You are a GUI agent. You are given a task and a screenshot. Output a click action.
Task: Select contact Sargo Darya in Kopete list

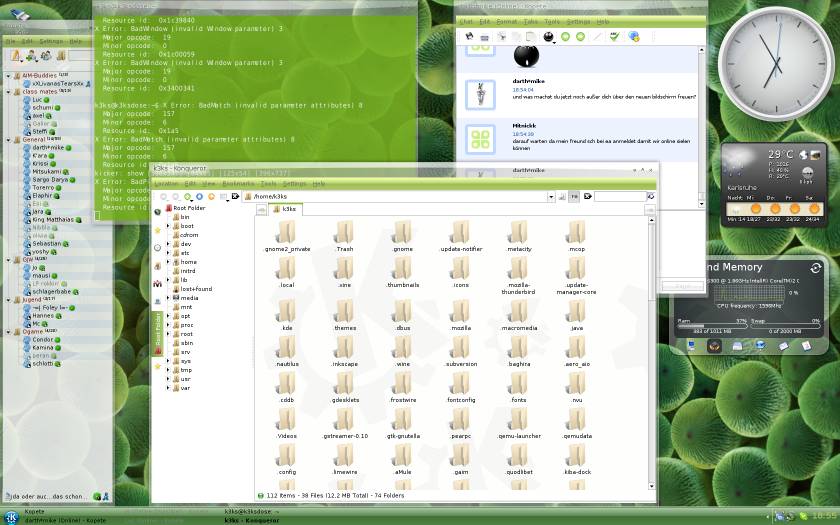50,180
